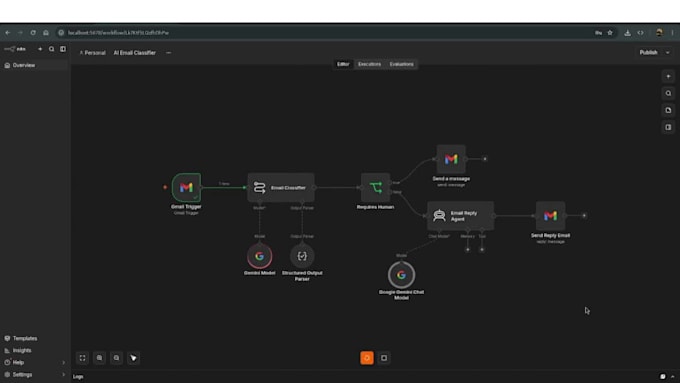Click the browser address bar
This screenshot has height=383, width=680.
coord(325,33)
